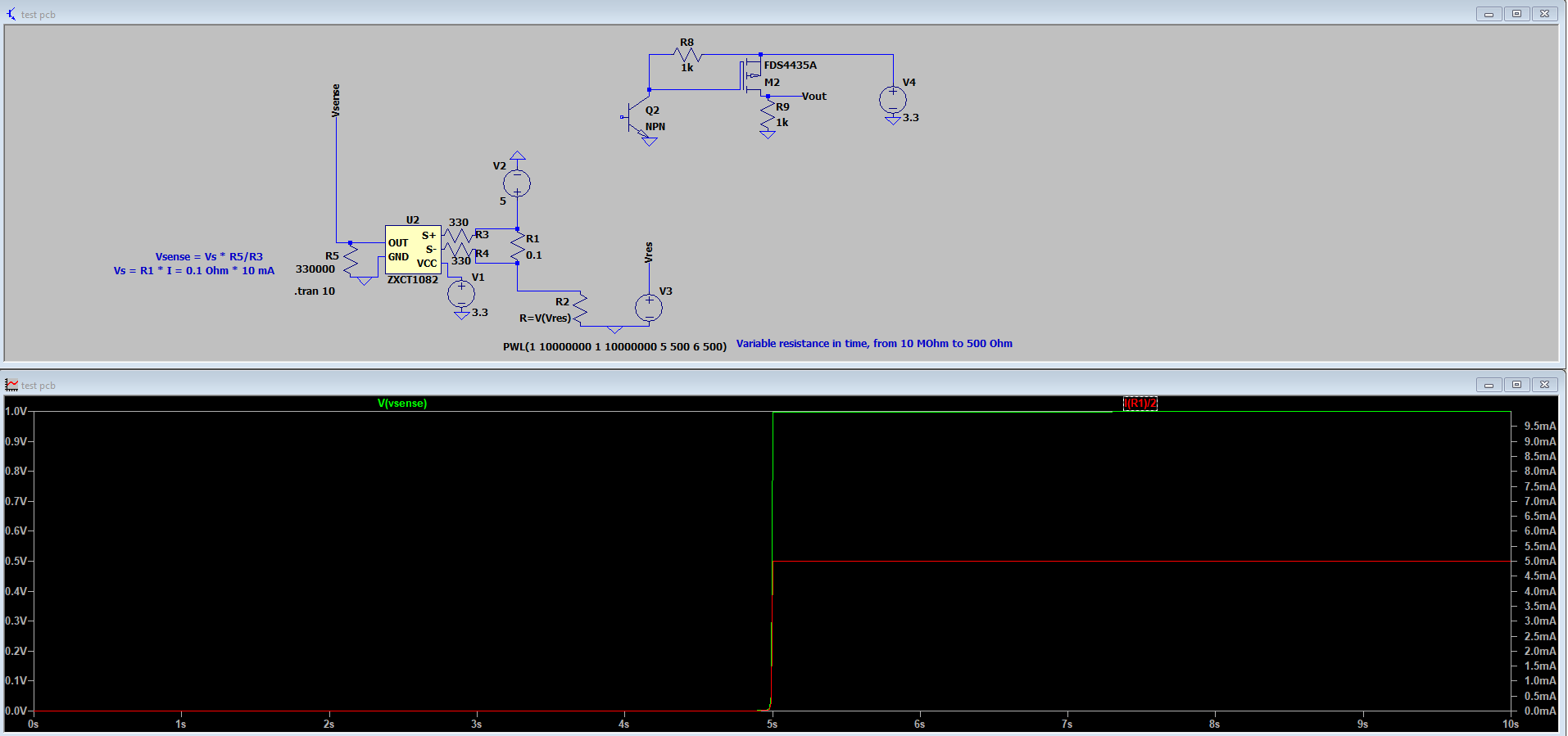Click the Vout net label
The width and height of the screenshot is (1568, 736).
(x=814, y=96)
